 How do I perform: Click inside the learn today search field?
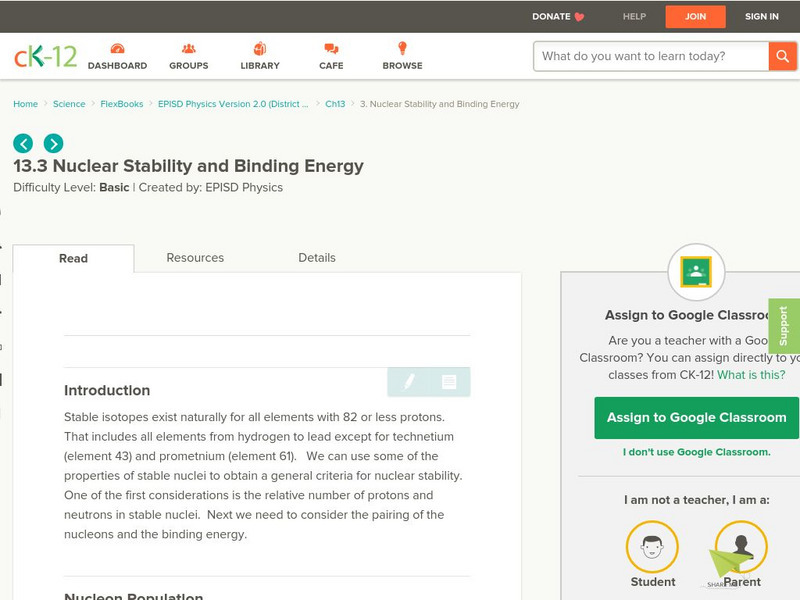(x=645, y=56)
